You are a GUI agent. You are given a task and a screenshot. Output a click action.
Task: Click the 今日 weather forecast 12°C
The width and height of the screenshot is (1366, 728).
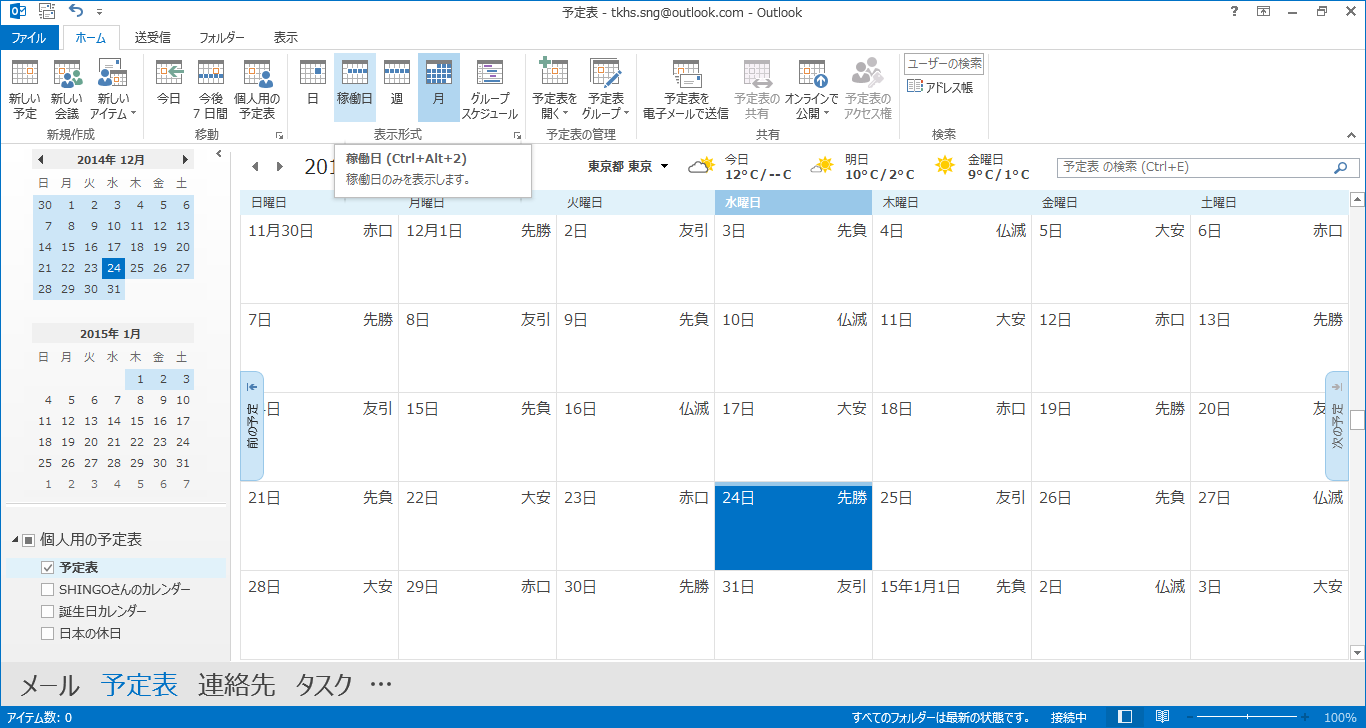[742, 167]
